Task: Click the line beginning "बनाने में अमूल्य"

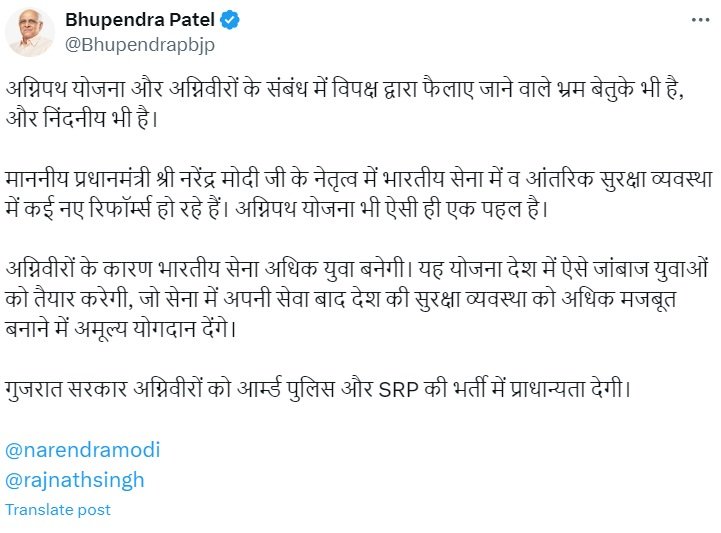Action: (121, 328)
